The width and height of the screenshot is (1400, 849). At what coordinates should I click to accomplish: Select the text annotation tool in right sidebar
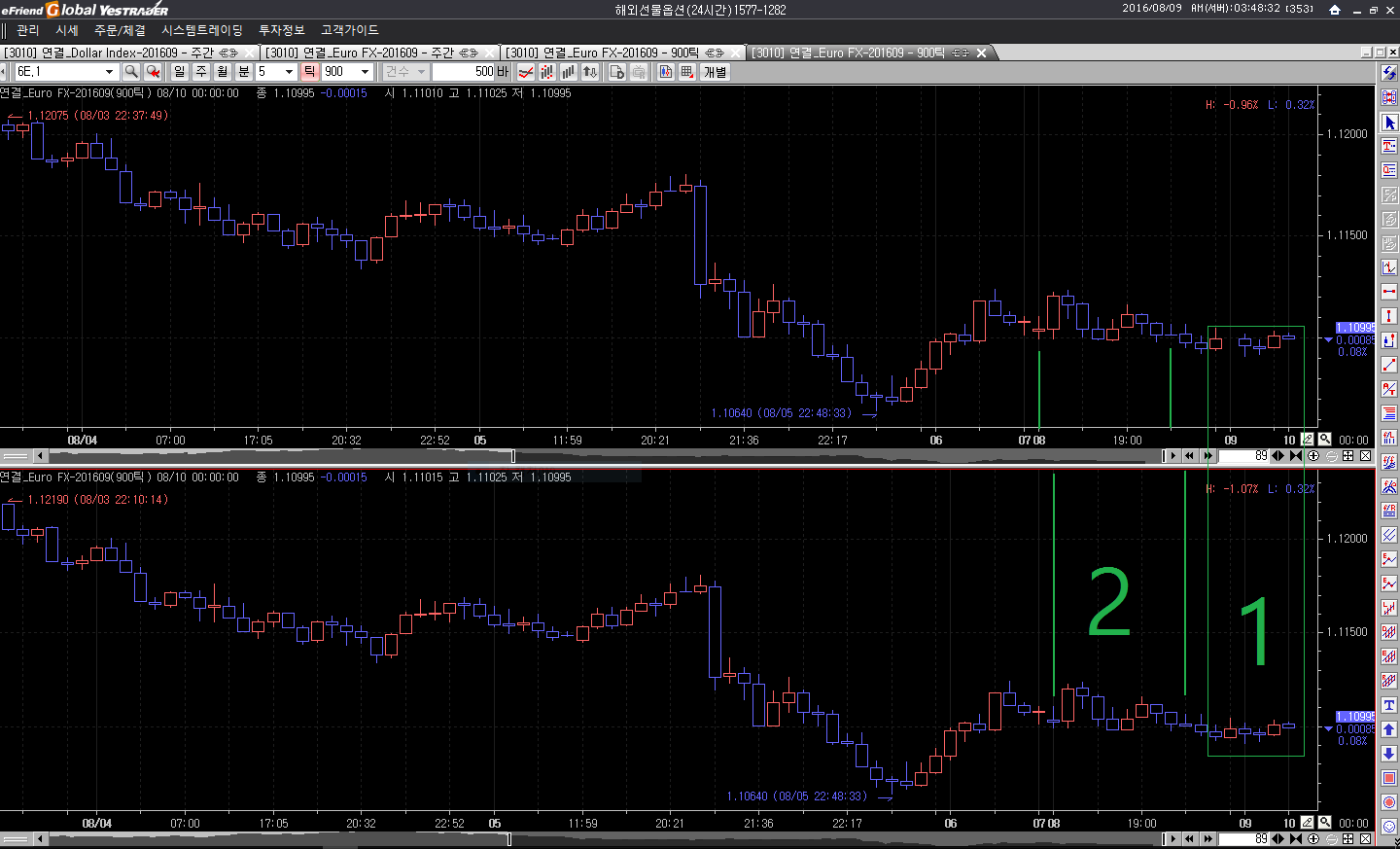pos(1389,146)
